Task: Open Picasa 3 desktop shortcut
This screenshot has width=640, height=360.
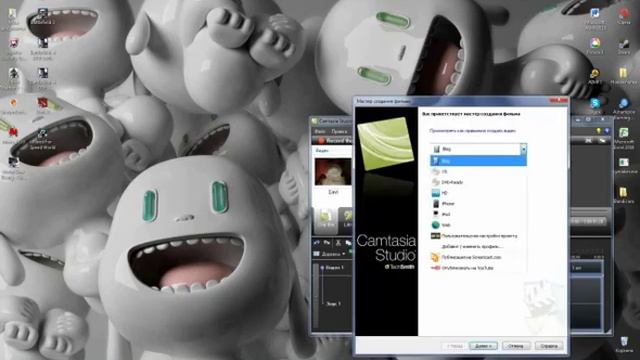Action: [x=595, y=46]
